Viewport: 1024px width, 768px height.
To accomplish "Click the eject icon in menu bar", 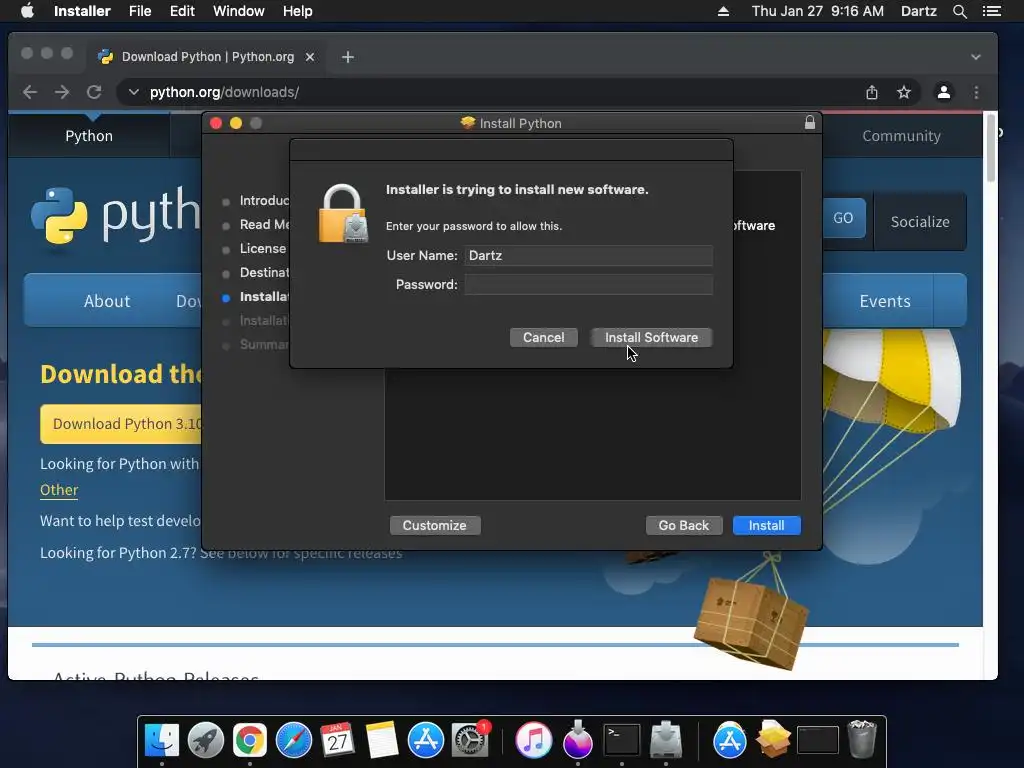I will (x=723, y=11).
